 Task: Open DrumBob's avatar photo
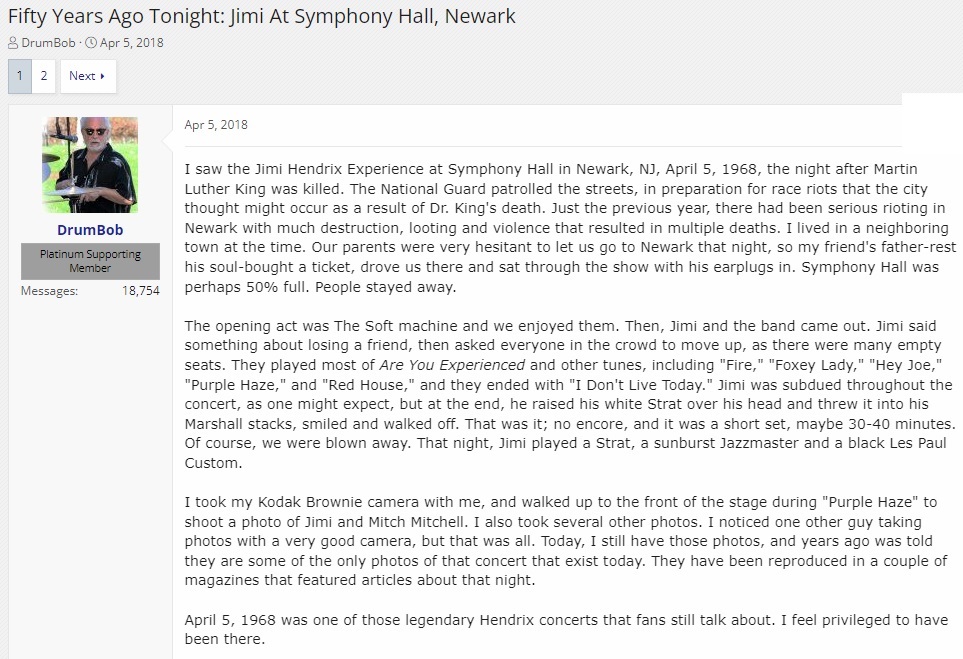[x=90, y=165]
